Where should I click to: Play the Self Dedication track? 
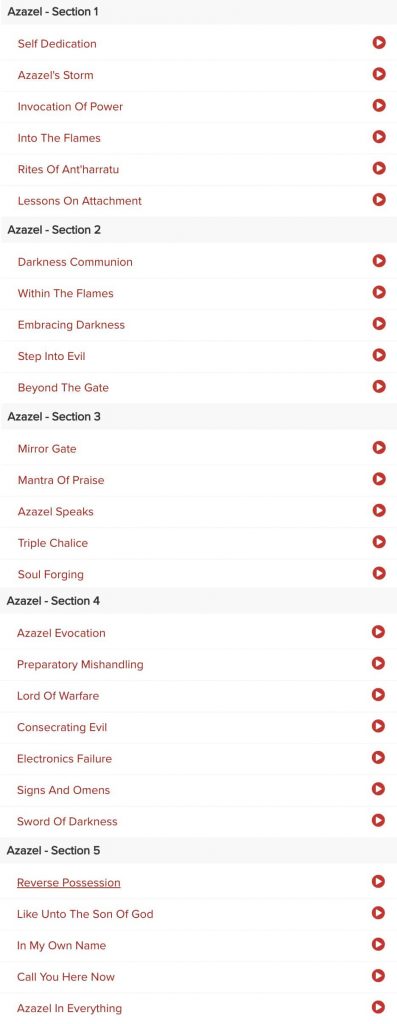tap(379, 42)
